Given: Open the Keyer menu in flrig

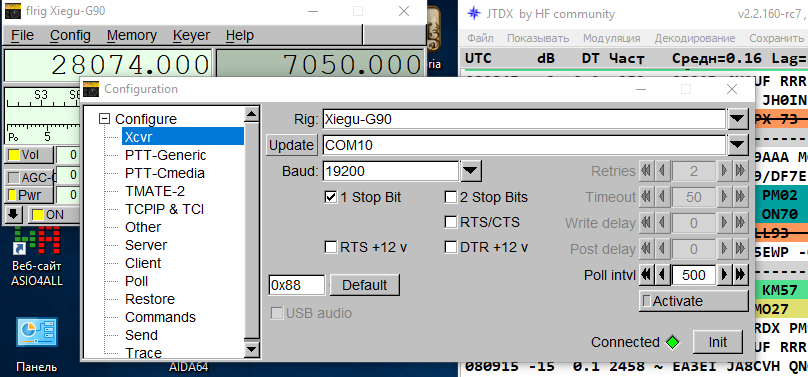Looking at the screenshot, I should tap(191, 36).
